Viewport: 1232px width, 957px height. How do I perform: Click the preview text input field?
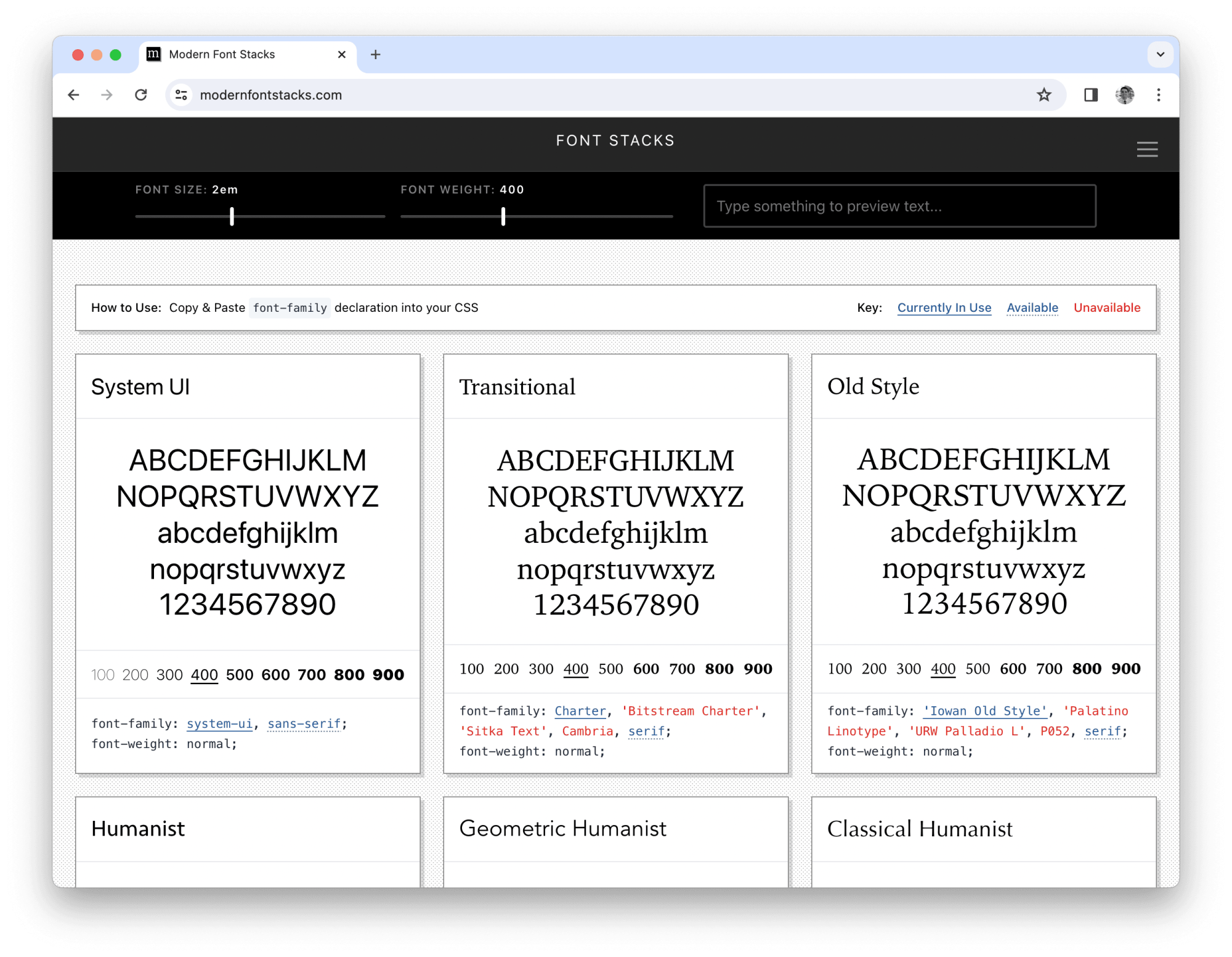(899, 206)
